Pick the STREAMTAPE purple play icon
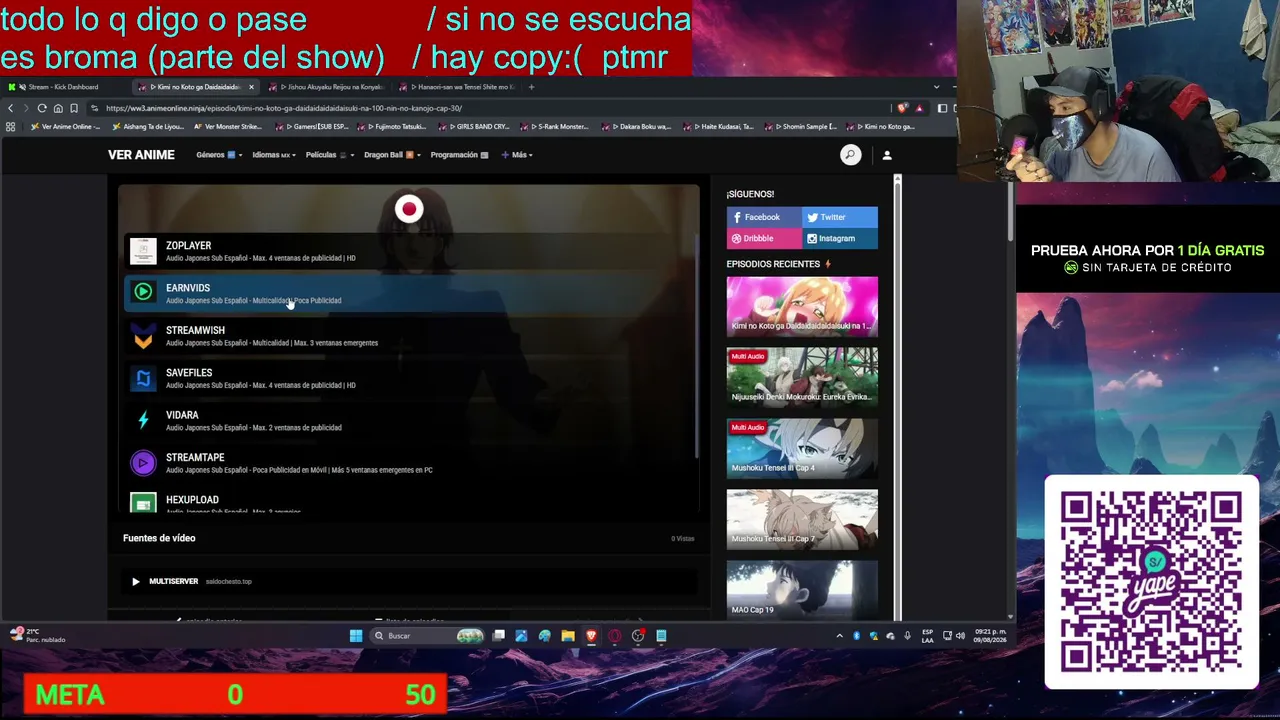1280x720 pixels. pyautogui.click(x=143, y=463)
